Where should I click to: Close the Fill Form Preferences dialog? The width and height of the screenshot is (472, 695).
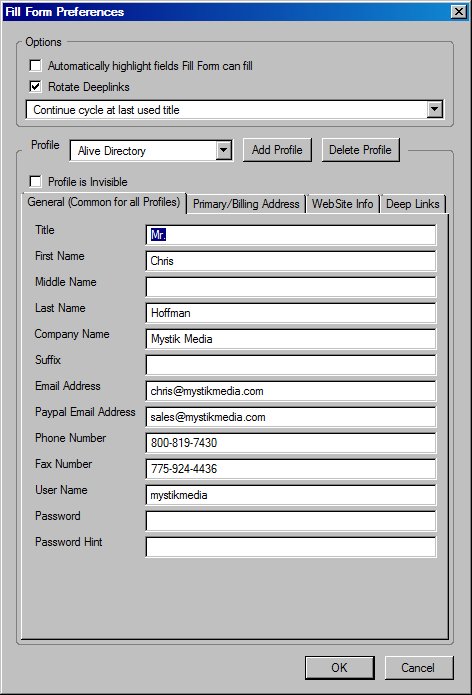[x=459, y=12]
